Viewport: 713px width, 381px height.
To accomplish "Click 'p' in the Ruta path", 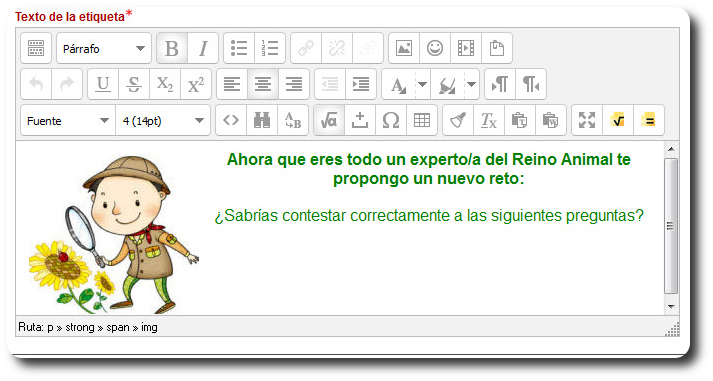I will [x=50, y=327].
